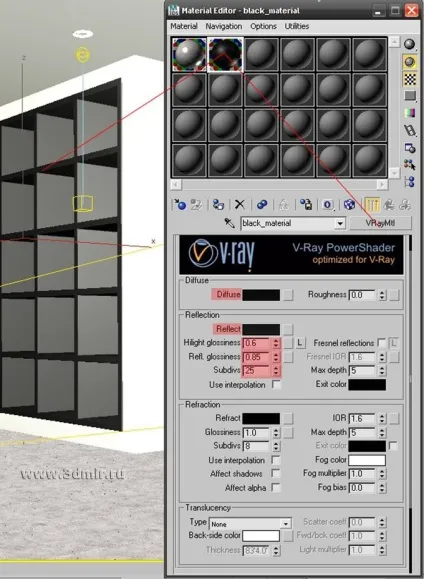Adjust the Fog multiplier spinner arrows
424x579 pixels.
tap(382, 474)
